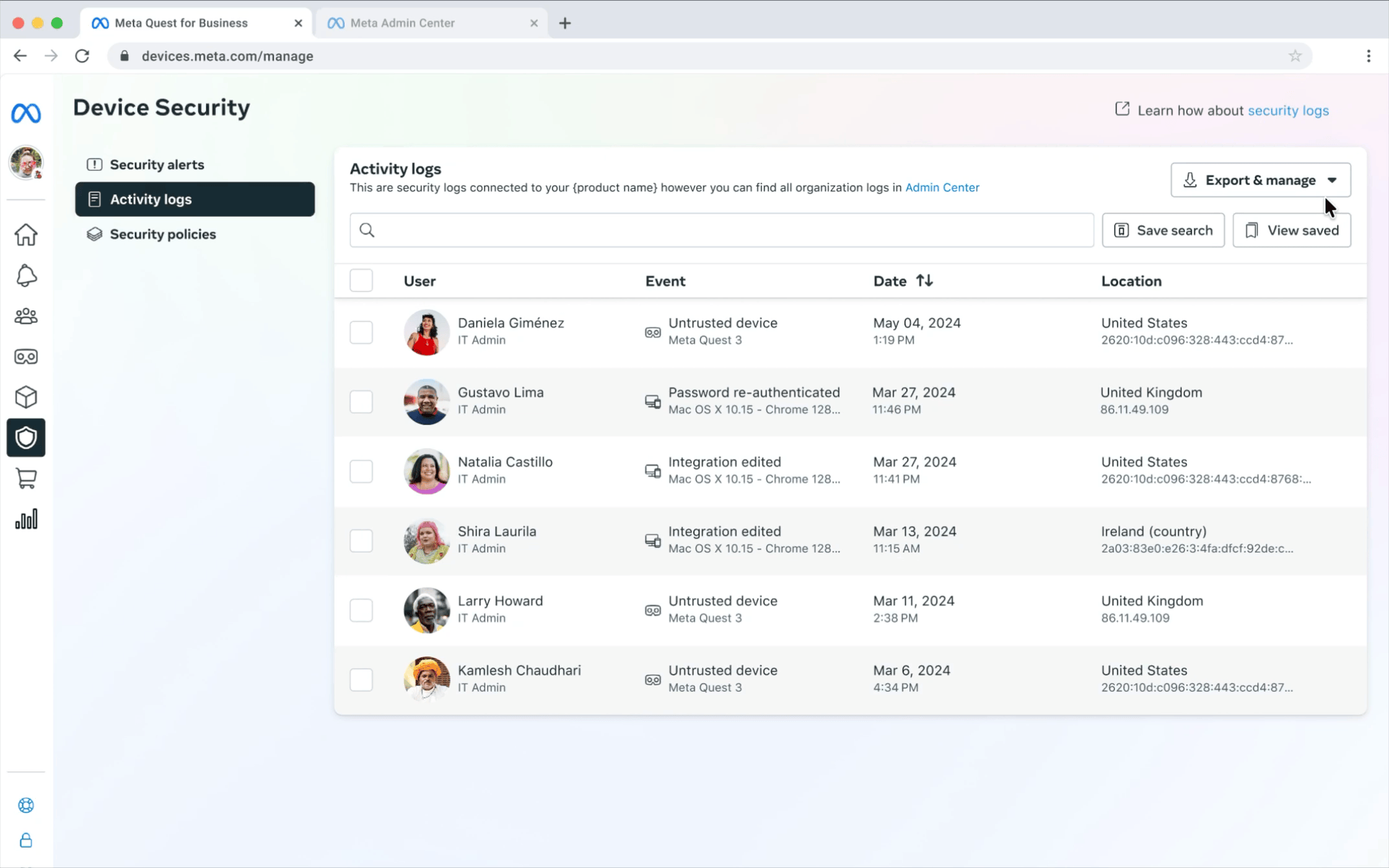Open the shopping cart icon
1389x868 pixels.
(26, 479)
